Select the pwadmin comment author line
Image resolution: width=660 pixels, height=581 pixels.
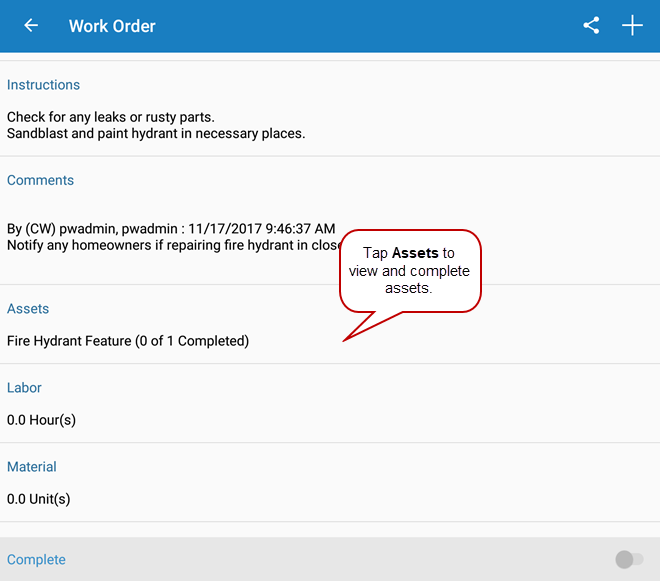pyautogui.click(x=170, y=229)
